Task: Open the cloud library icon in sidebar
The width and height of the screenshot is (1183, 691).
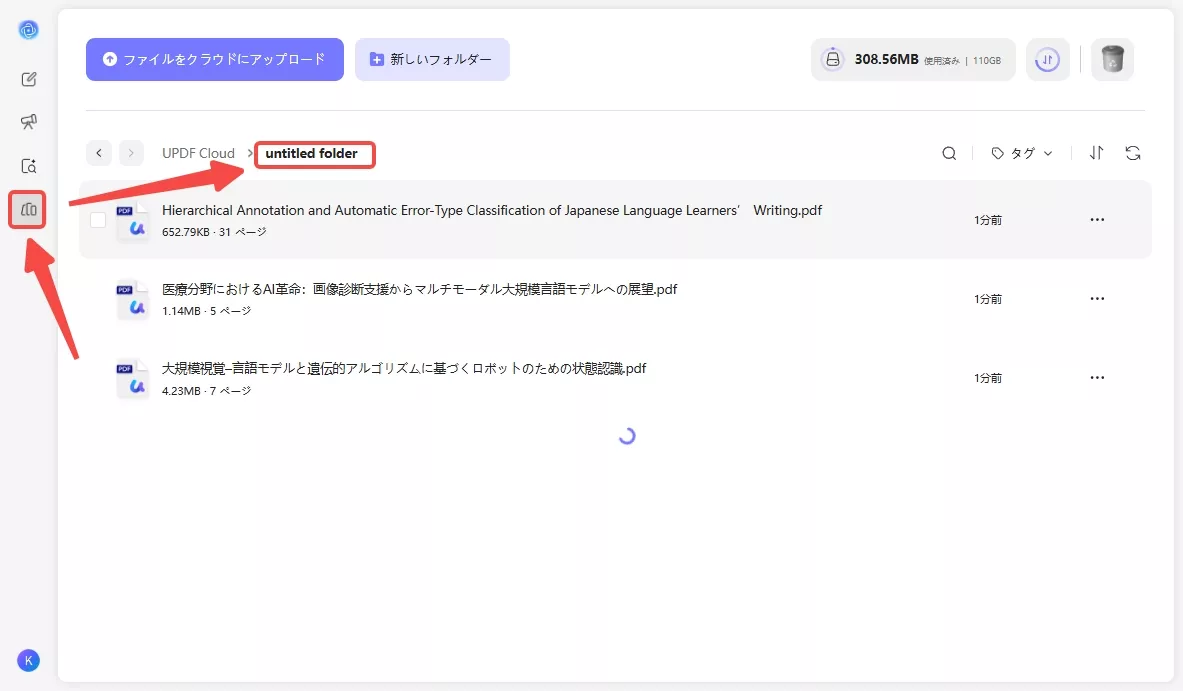Action: click(27, 209)
